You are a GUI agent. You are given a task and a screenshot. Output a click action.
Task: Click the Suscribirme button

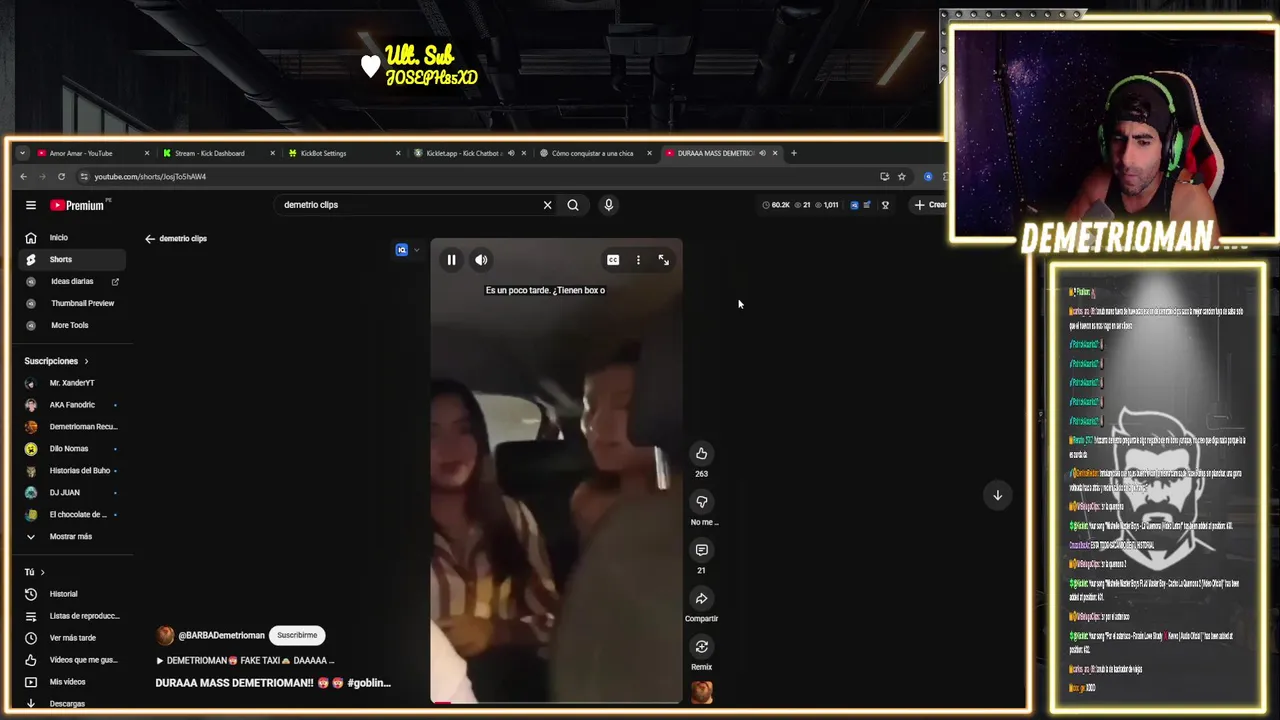[x=297, y=635]
